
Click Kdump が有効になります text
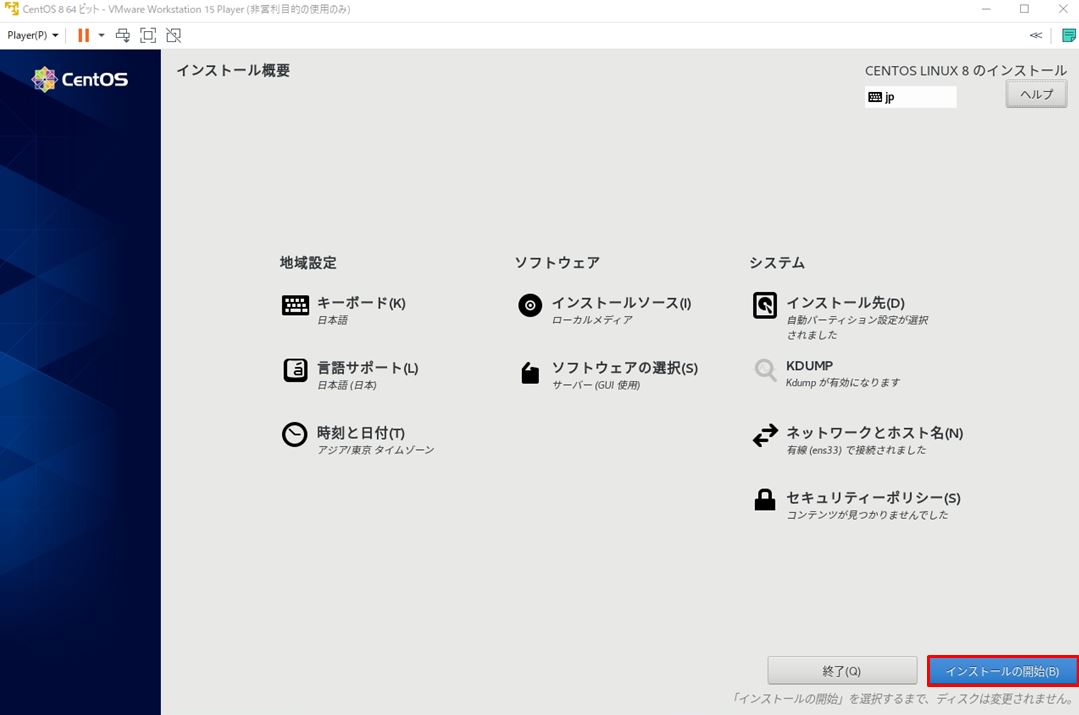[x=843, y=383]
